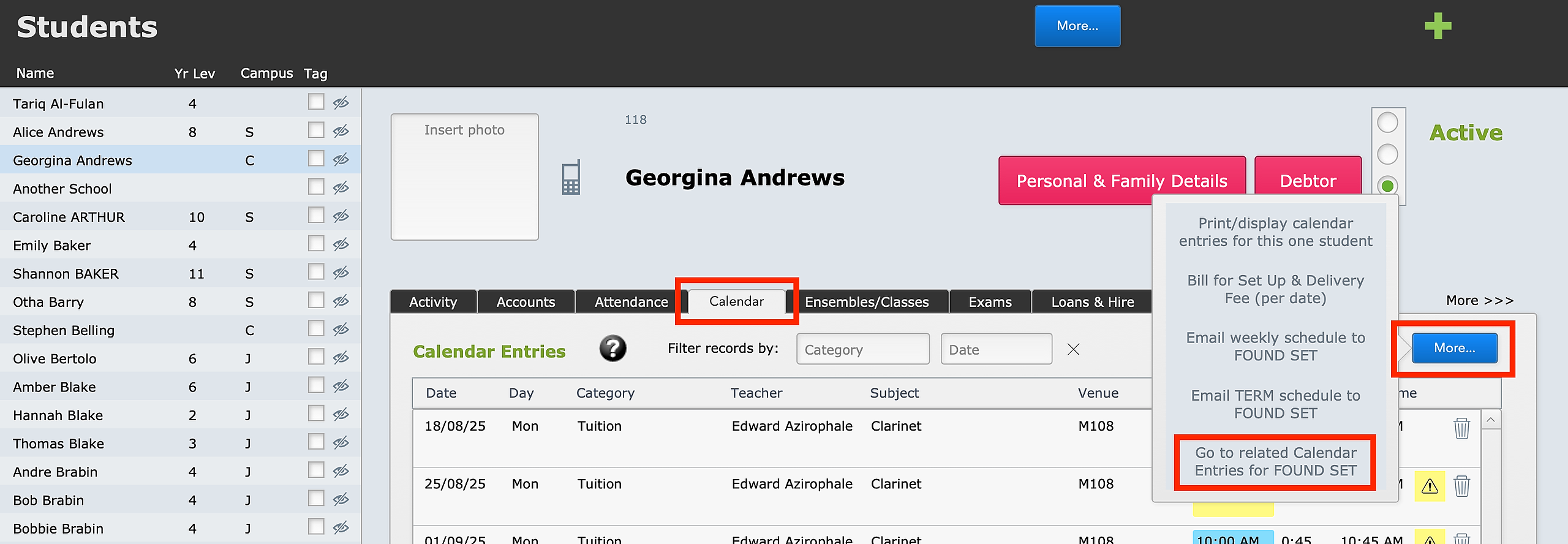Click the eye-slash icon for Stephen Belling
This screenshot has height=544, width=1568.
(x=341, y=329)
